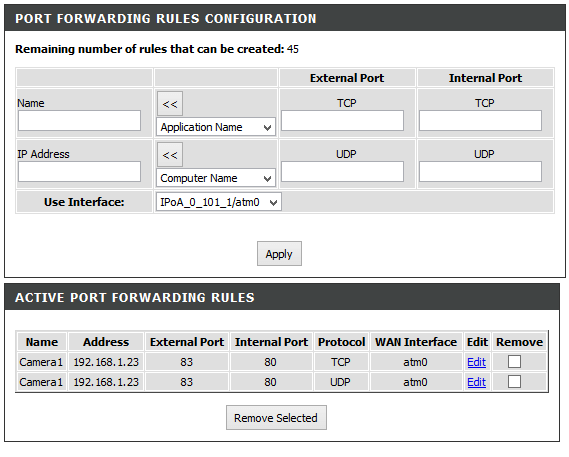This screenshot has width=569, height=457.
Task: Open the Computer Name dropdown
Action: pos(216,178)
